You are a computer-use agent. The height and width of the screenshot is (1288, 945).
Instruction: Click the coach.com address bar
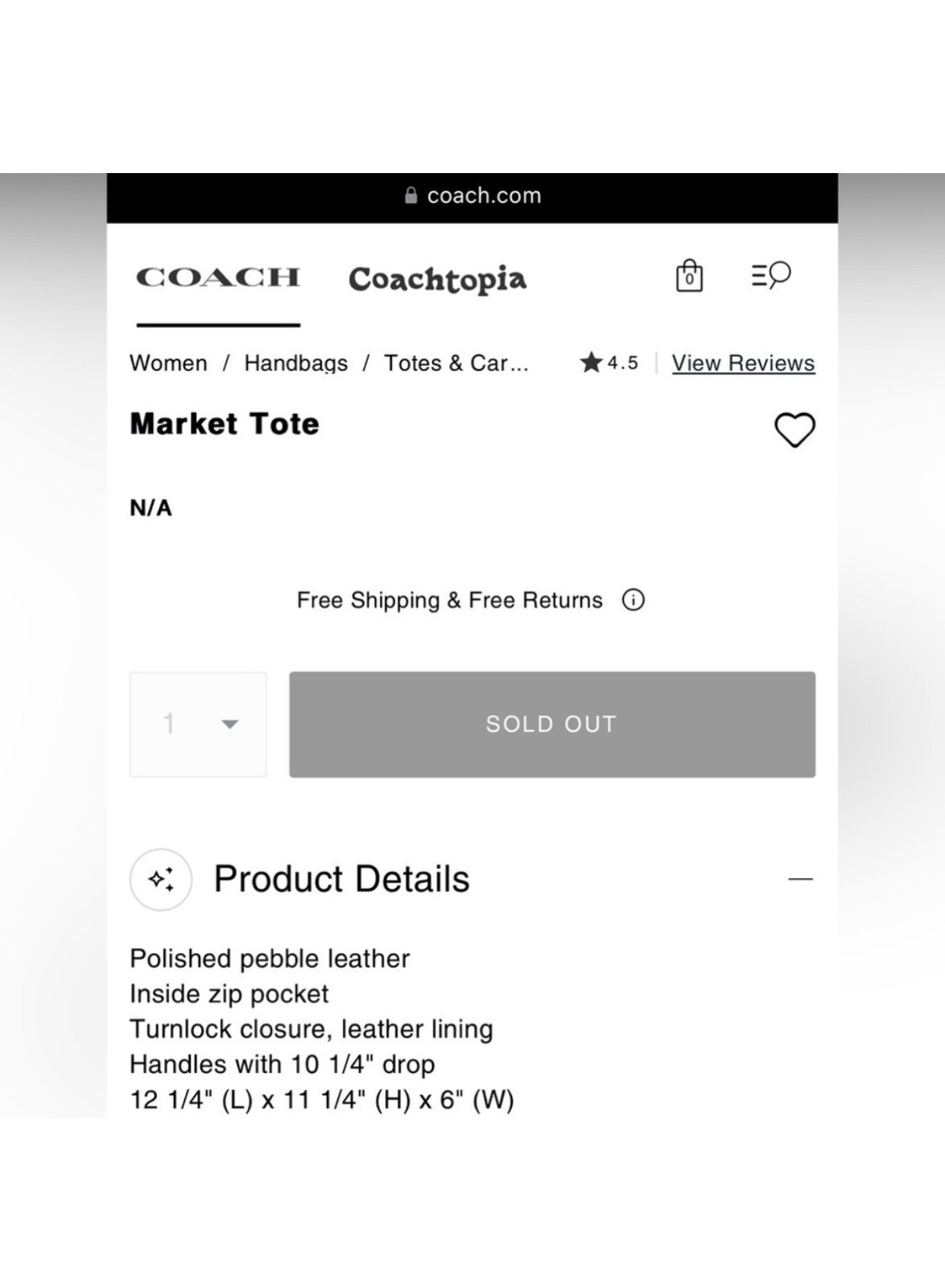pos(472,196)
